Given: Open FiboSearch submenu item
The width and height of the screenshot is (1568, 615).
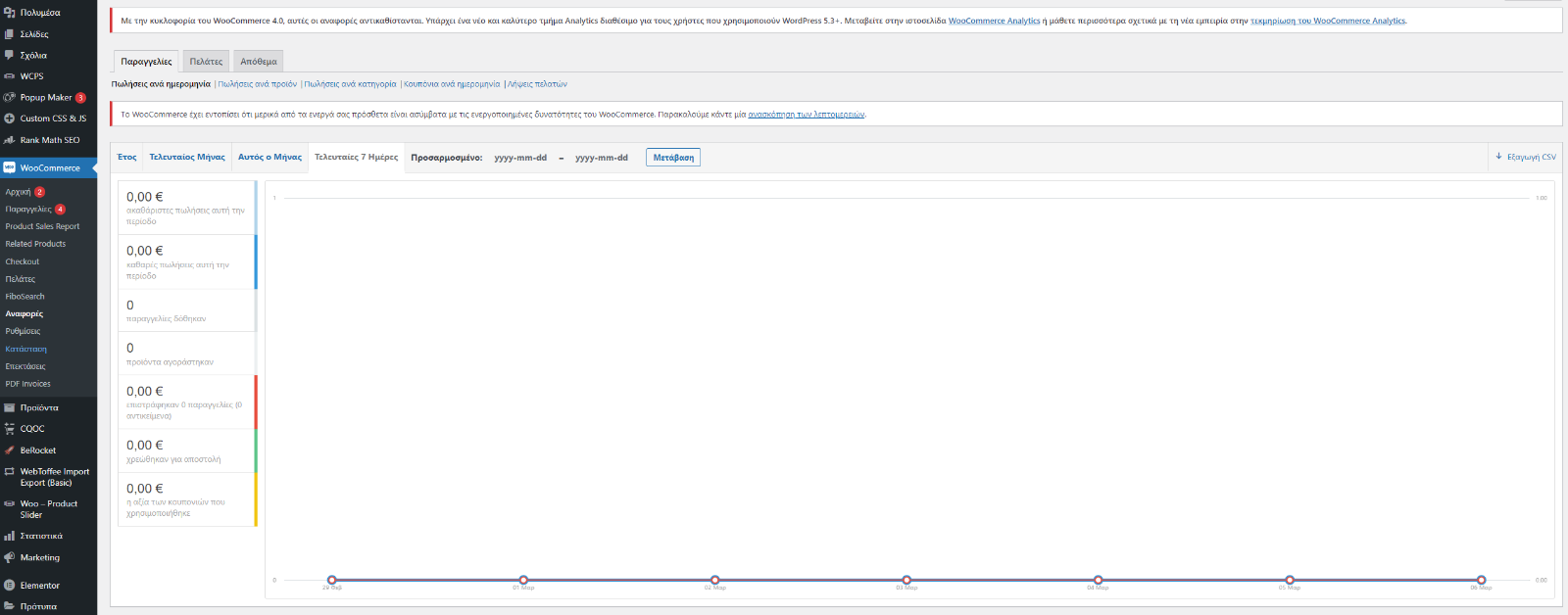Looking at the screenshot, I should [24, 297].
